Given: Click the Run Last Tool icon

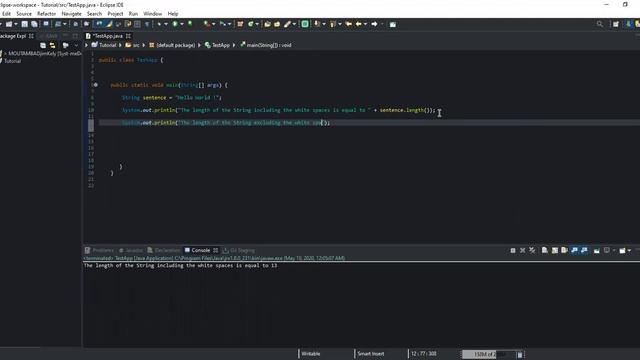Looking at the screenshot, I should pyautogui.click(x=207, y=24).
